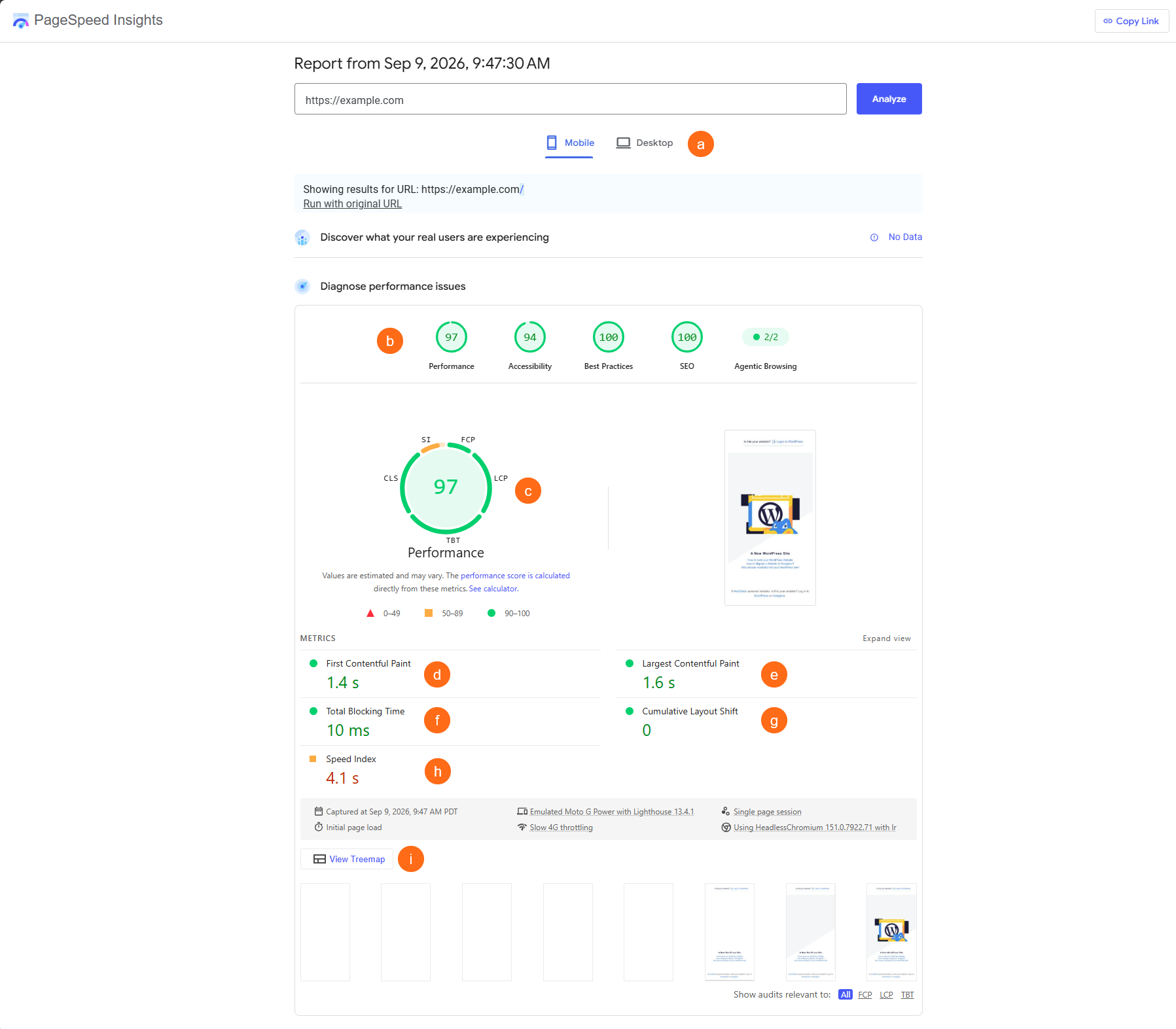Click the Diagnose performance issues icon
1176x1029 pixels.
tap(302, 287)
